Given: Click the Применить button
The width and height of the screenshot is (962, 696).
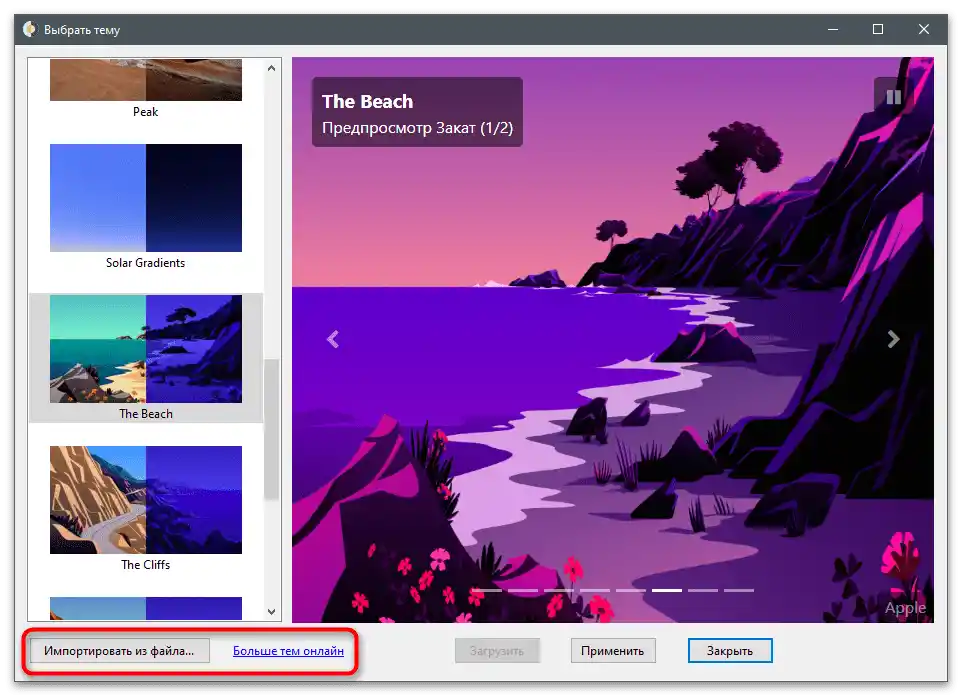Looking at the screenshot, I should pos(613,651).
